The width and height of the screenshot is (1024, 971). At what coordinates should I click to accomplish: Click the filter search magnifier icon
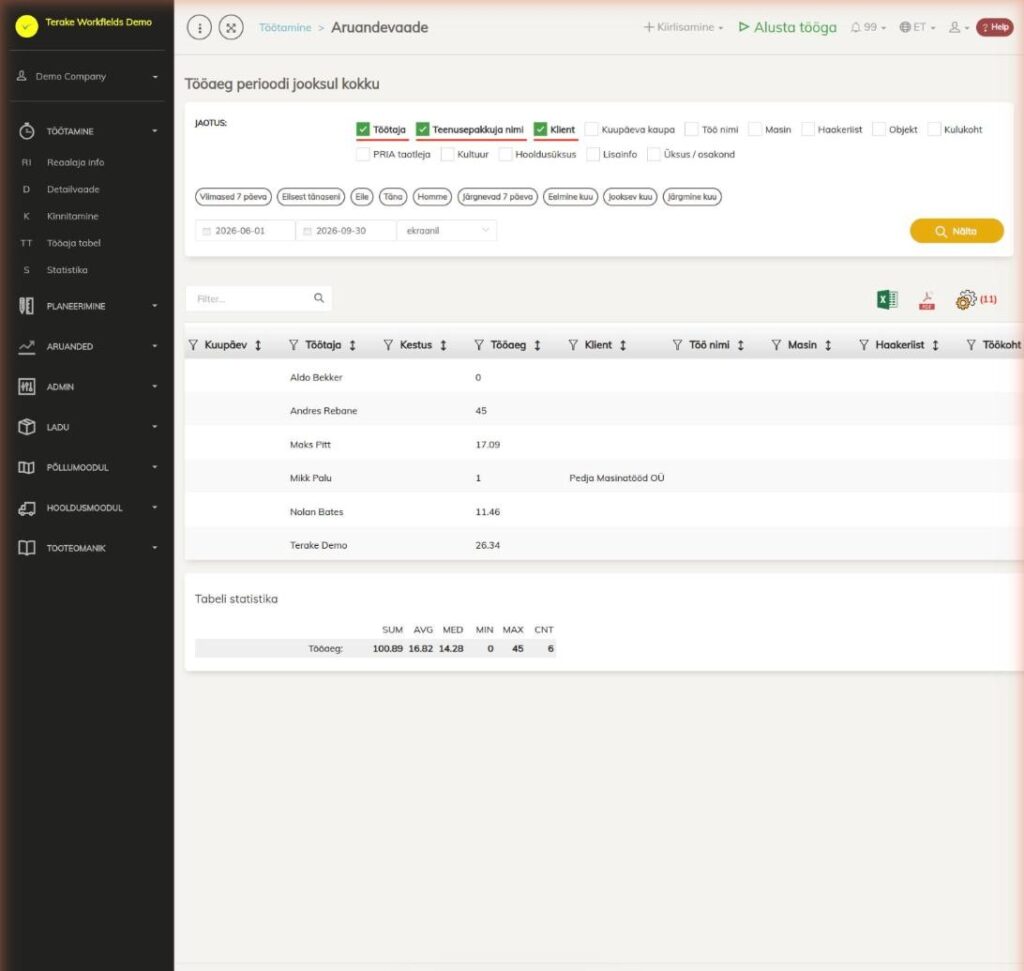319,298
